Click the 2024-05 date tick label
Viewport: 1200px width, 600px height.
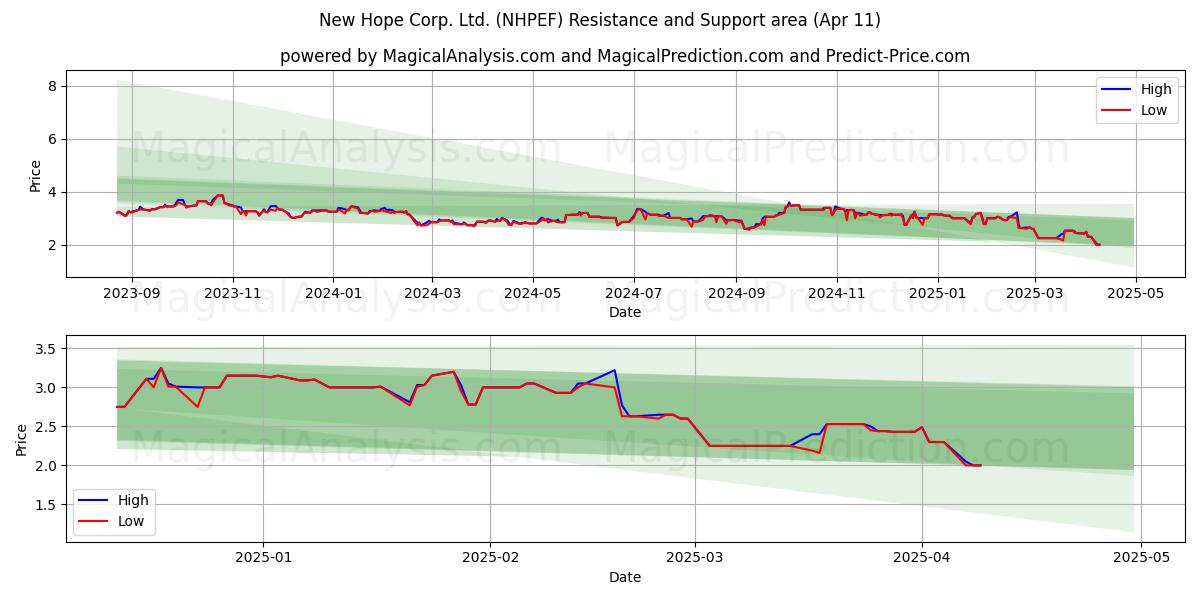click(532, 295)
